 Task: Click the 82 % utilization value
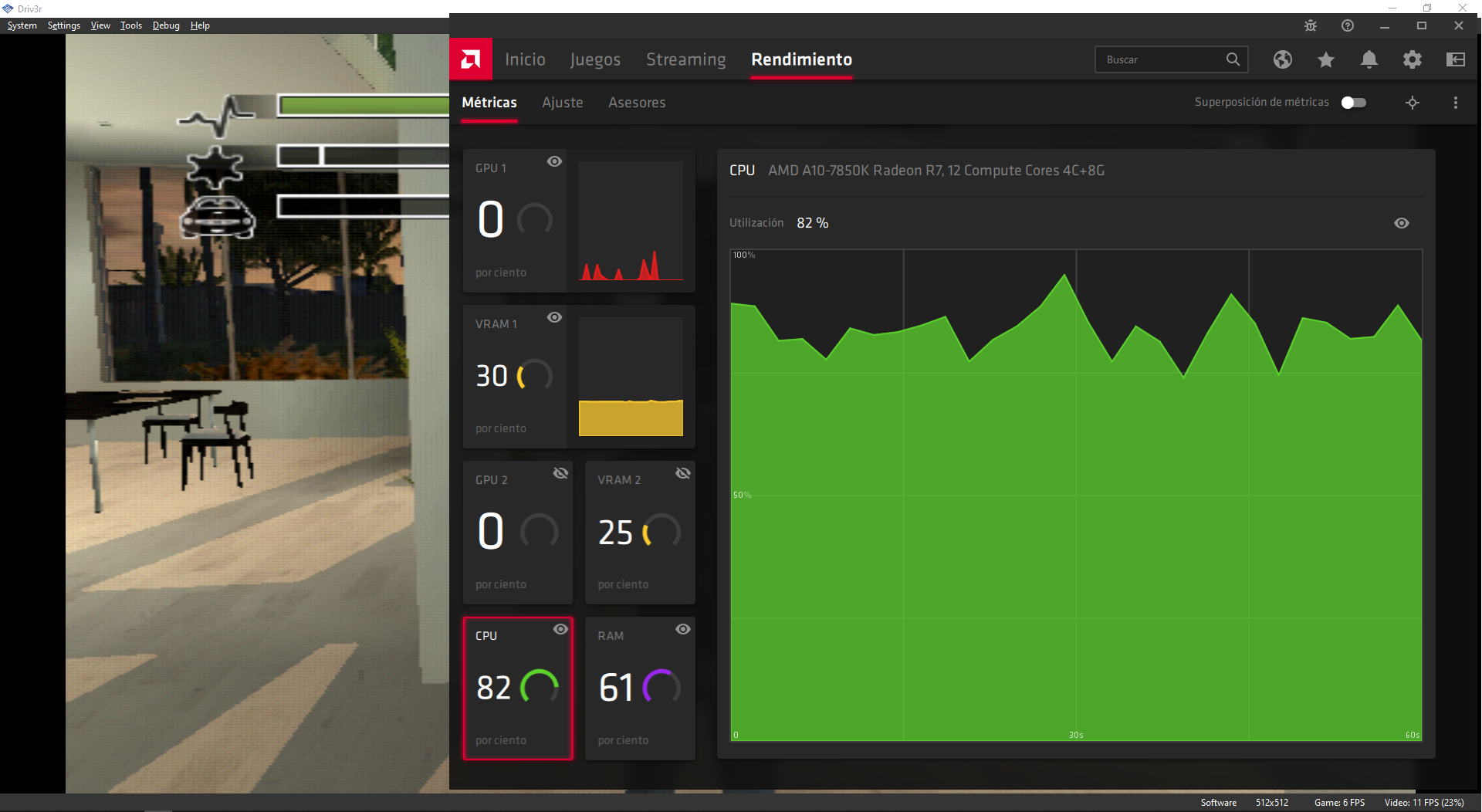pos(812,223)
